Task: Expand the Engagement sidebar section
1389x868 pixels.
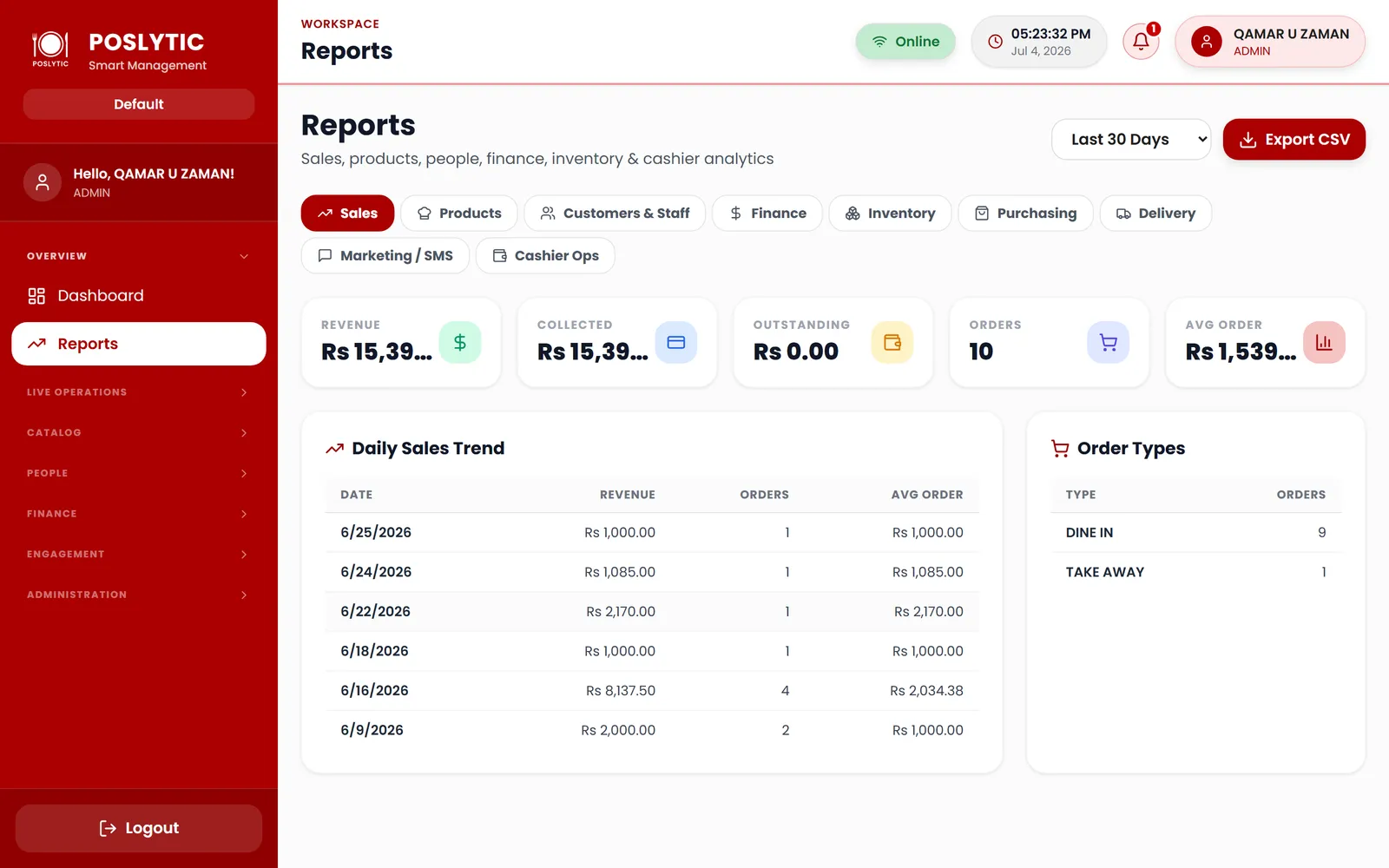Action: (x=139, y=554)
